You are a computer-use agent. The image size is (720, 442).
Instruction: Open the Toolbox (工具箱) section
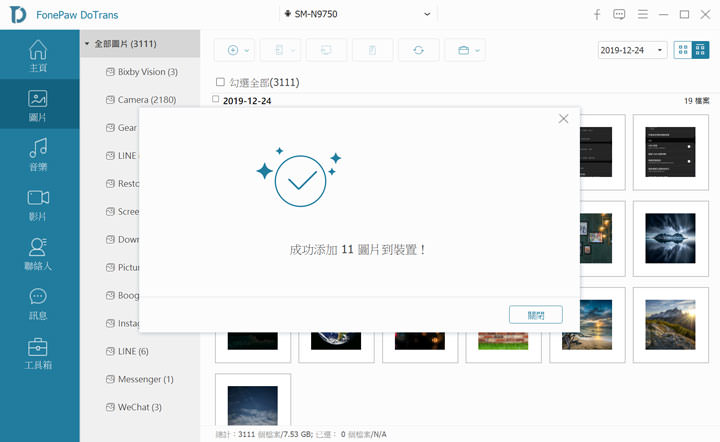pyautogui.click(x=39, y=353)
